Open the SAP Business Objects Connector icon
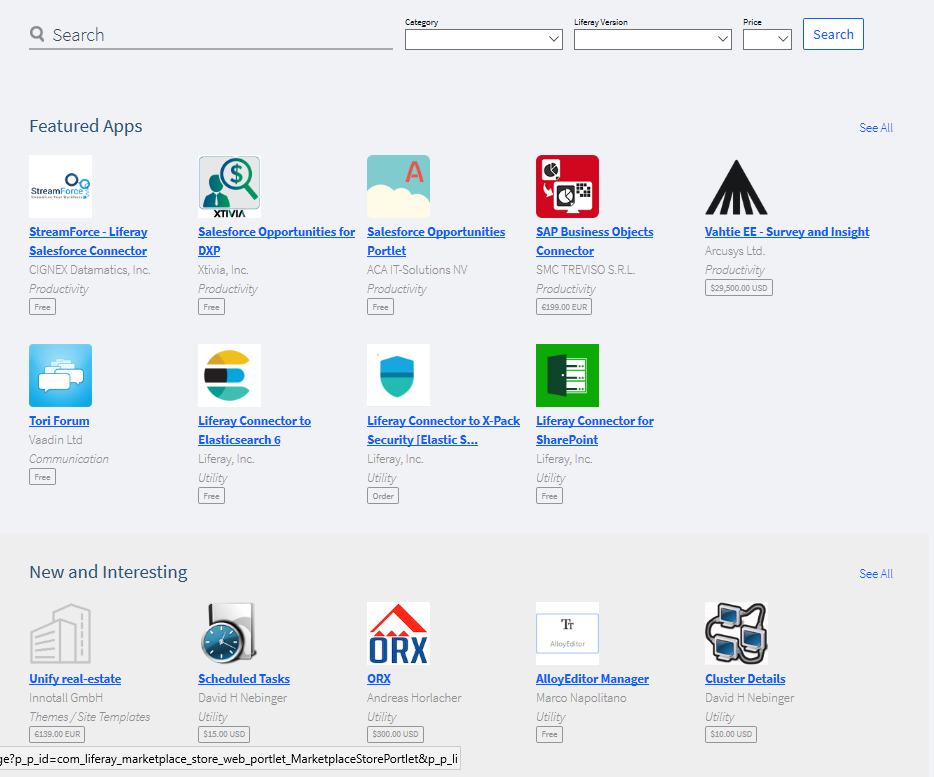 pos(568,187)
